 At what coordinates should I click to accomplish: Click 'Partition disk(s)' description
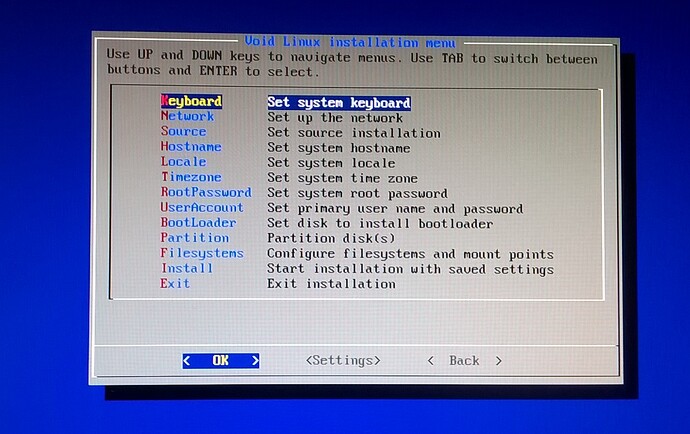331,238
